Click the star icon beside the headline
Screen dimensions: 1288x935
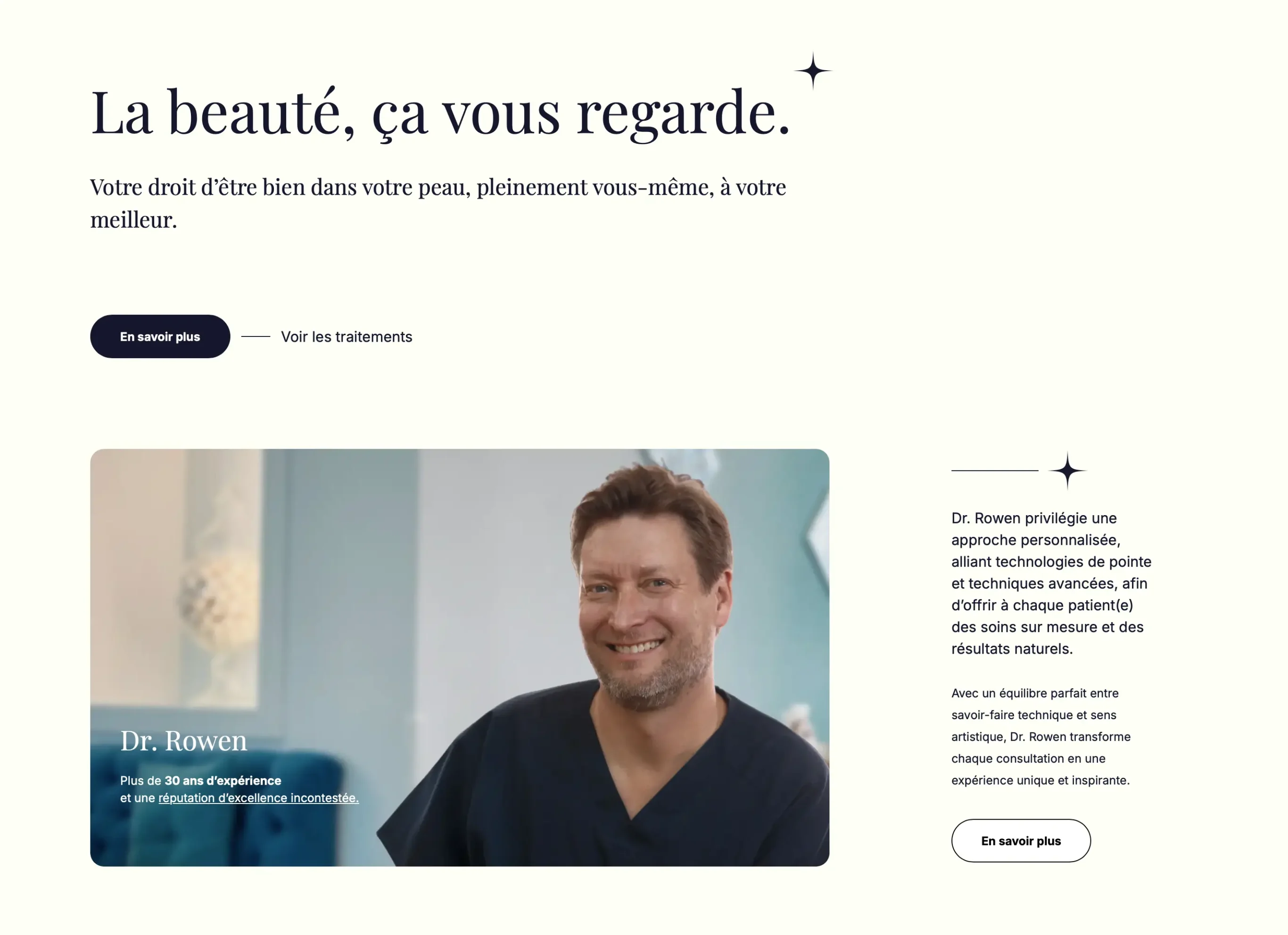(813, 71)
